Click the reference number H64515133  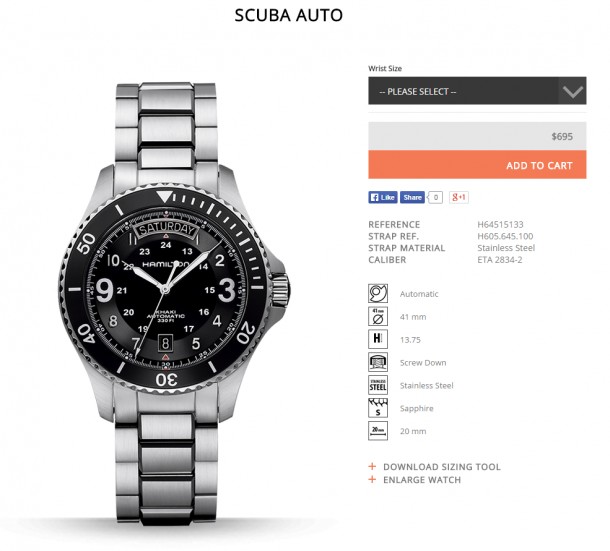(500, 225)
